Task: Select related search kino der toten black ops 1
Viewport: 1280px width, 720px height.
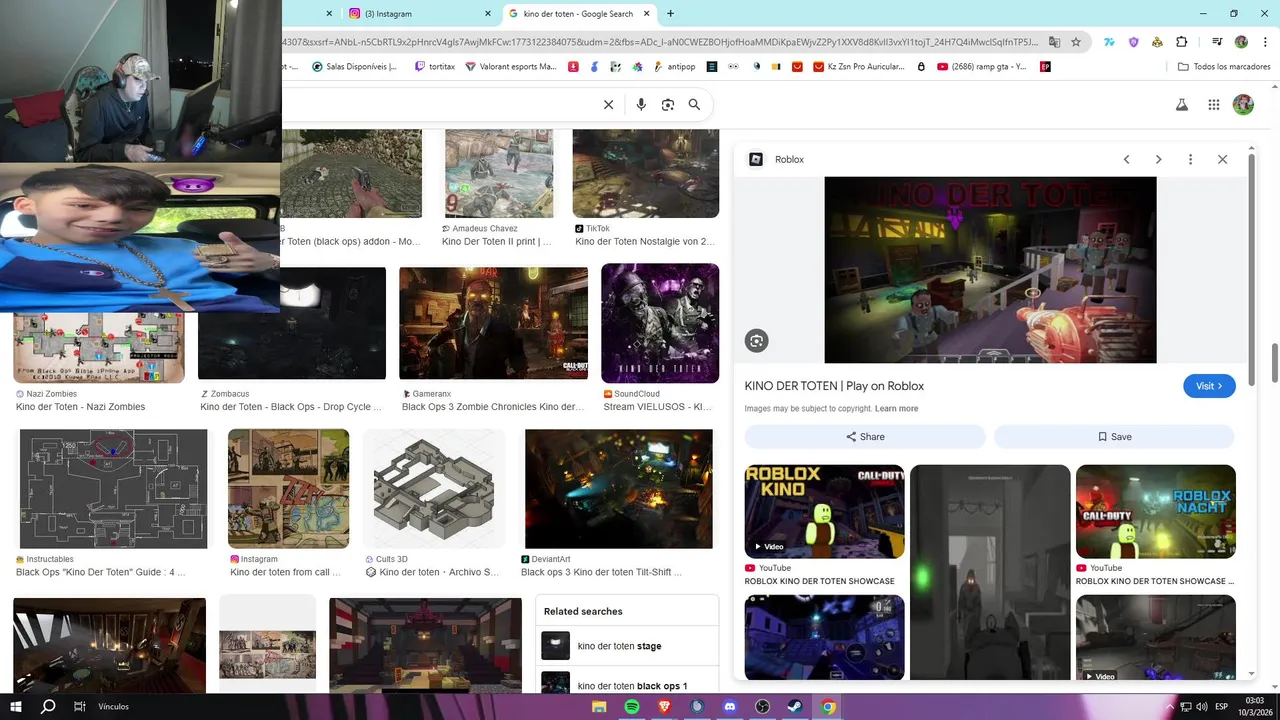Action: [x=627, y=685]
